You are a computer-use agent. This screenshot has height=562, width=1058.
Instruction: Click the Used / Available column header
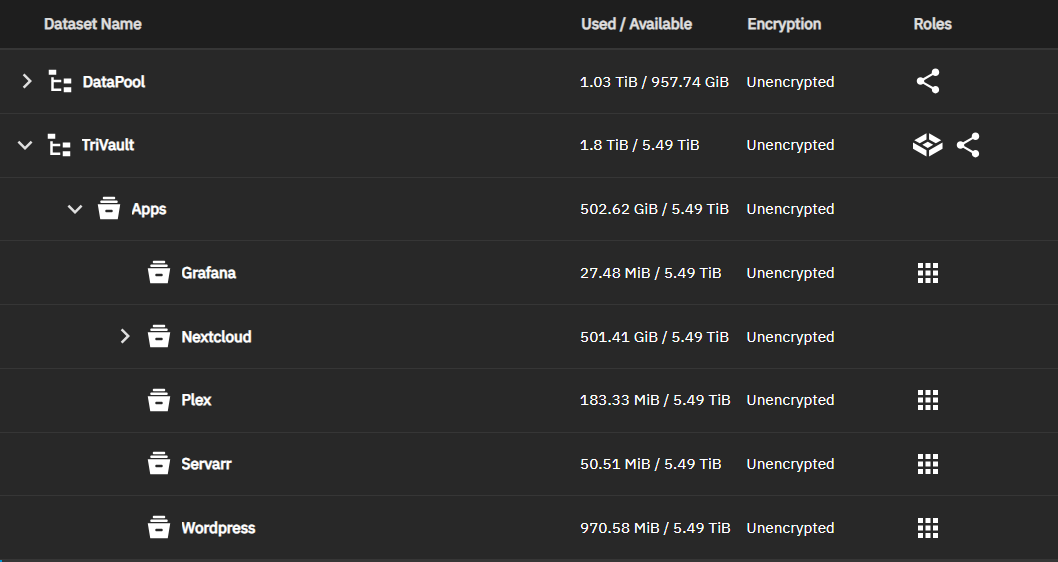[x=636, y=24]
